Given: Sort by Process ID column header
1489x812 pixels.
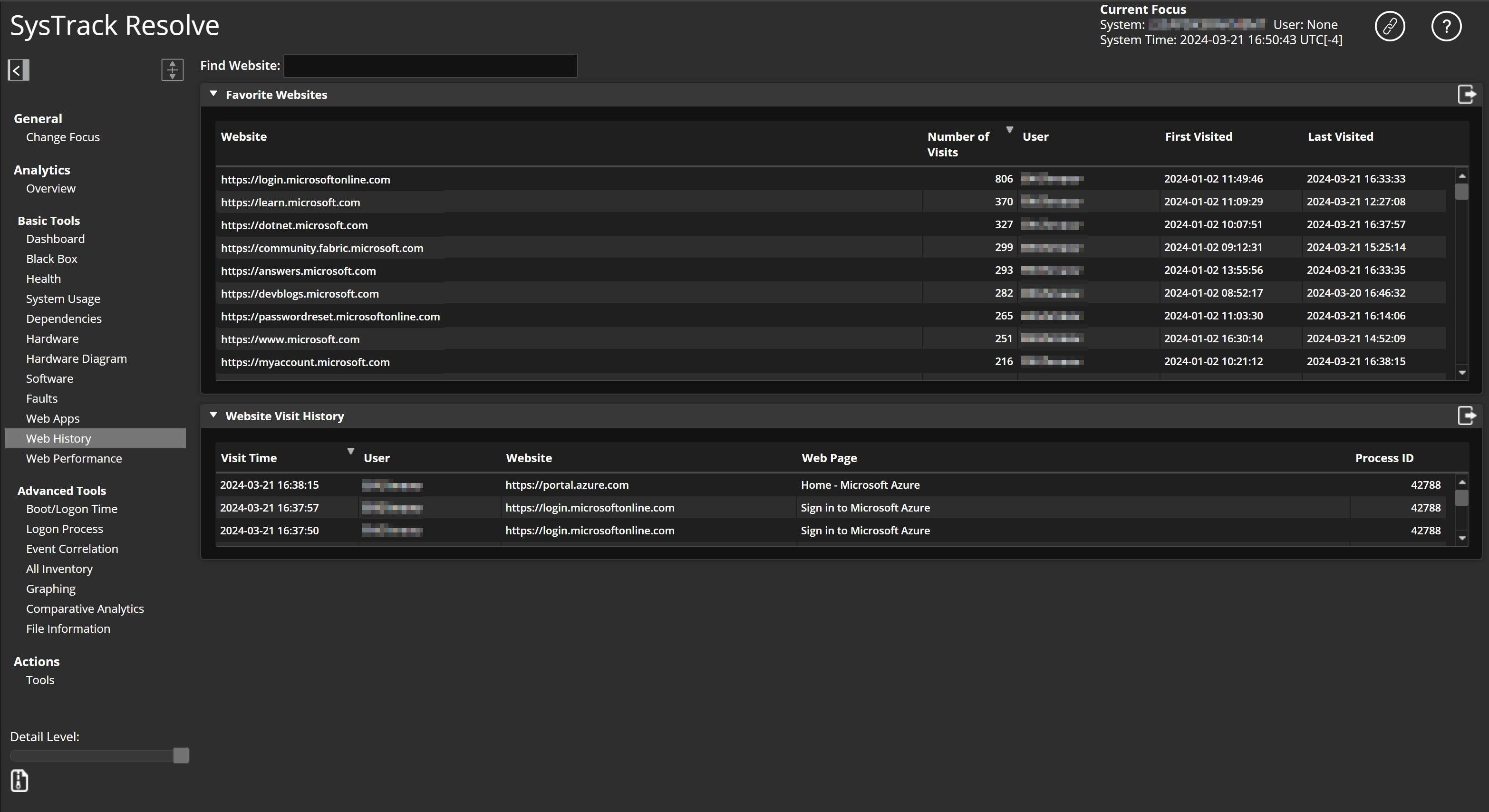Looking at the screenshot, I should coord(1384,458).
